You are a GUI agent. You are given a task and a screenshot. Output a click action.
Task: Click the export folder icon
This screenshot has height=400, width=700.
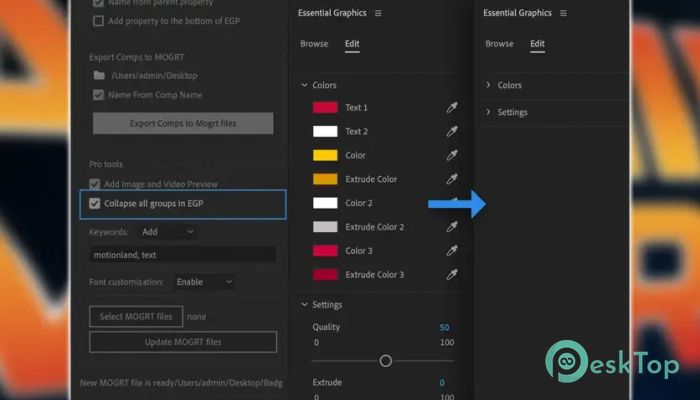click(99, 75)
